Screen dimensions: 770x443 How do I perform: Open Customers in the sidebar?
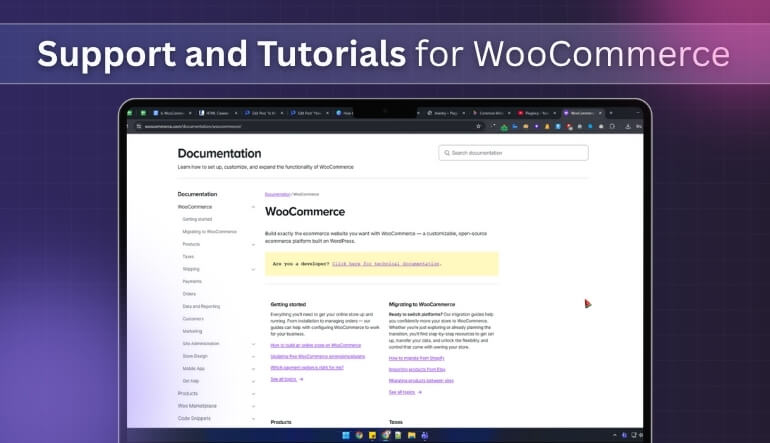click(x=193, y=319)
